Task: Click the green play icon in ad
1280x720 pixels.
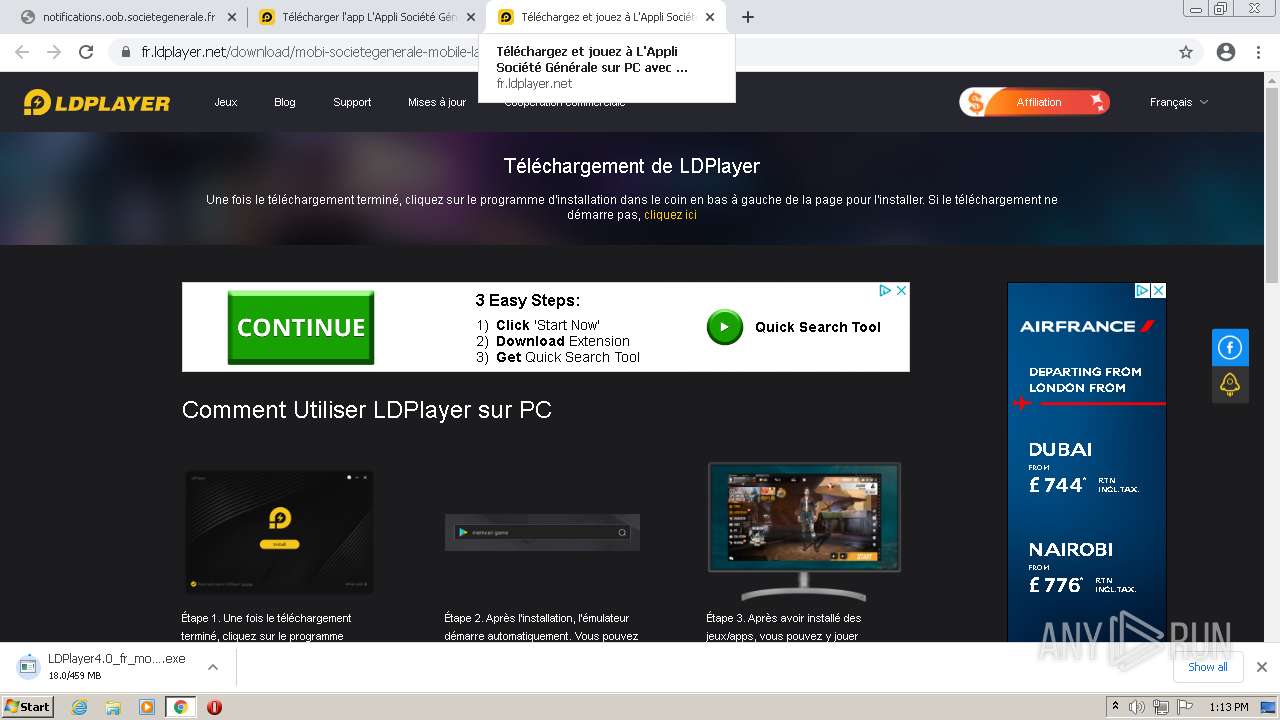Action: pyautogui.click(x=725, y=327)
